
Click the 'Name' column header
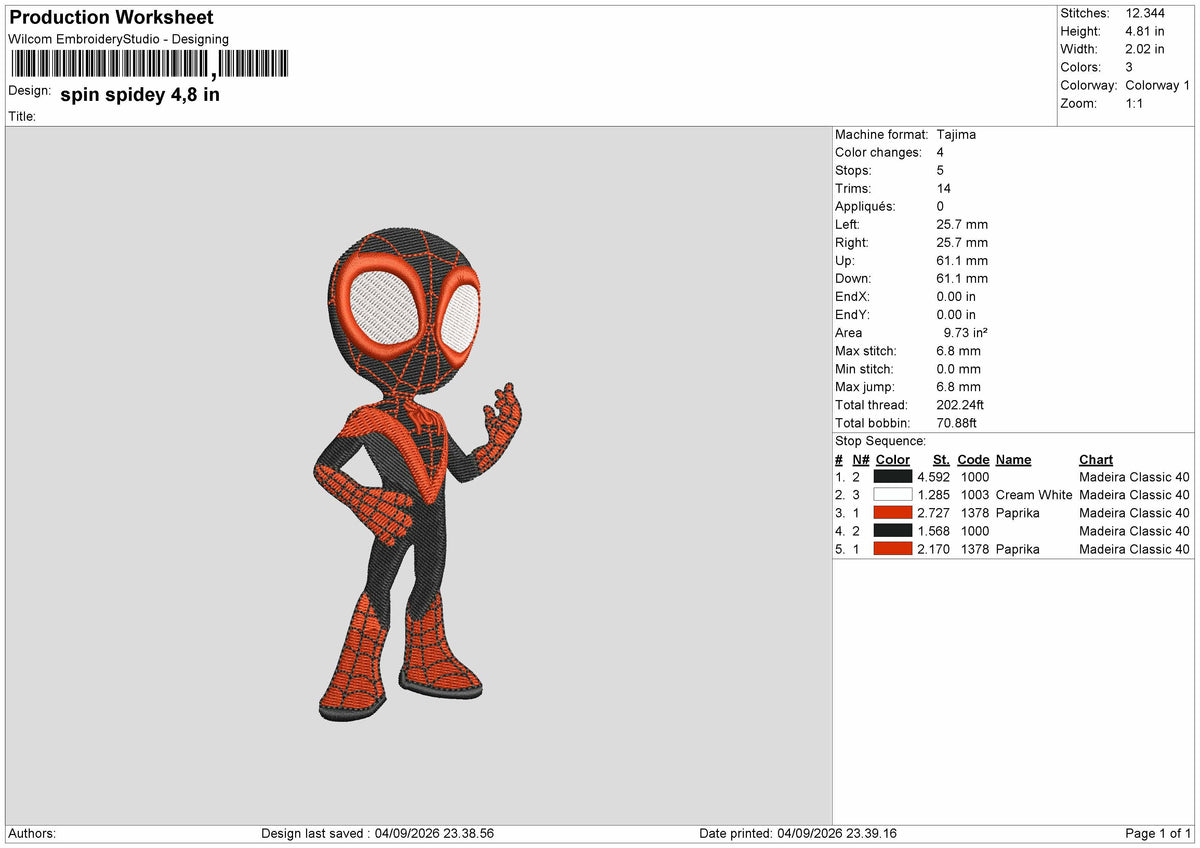(1013, 460)
